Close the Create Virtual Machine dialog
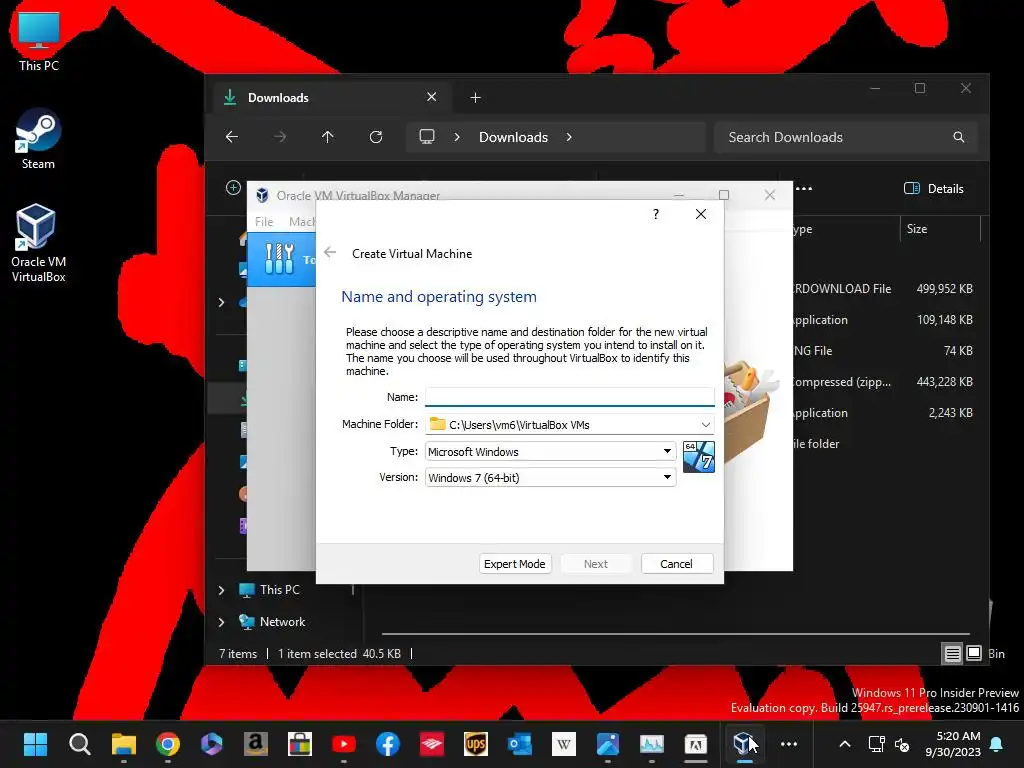Image resolution: width=1024 pixels, height=768 pixels. pos(701,214)
